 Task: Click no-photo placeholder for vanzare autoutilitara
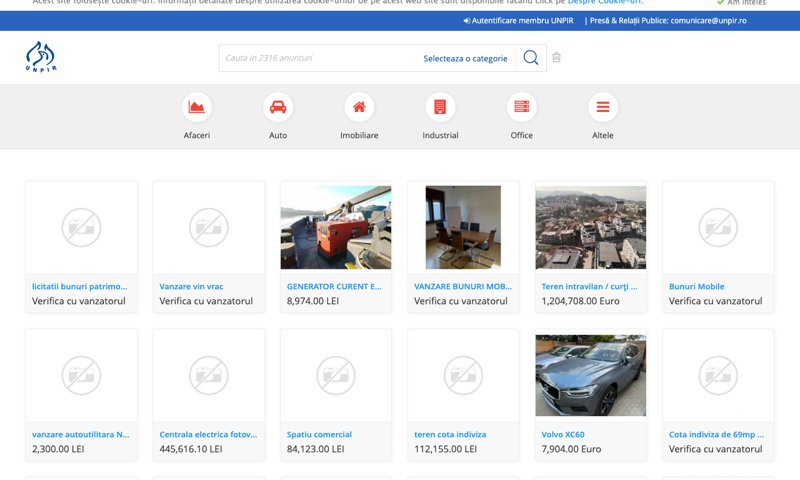click(x=81, y=375)
